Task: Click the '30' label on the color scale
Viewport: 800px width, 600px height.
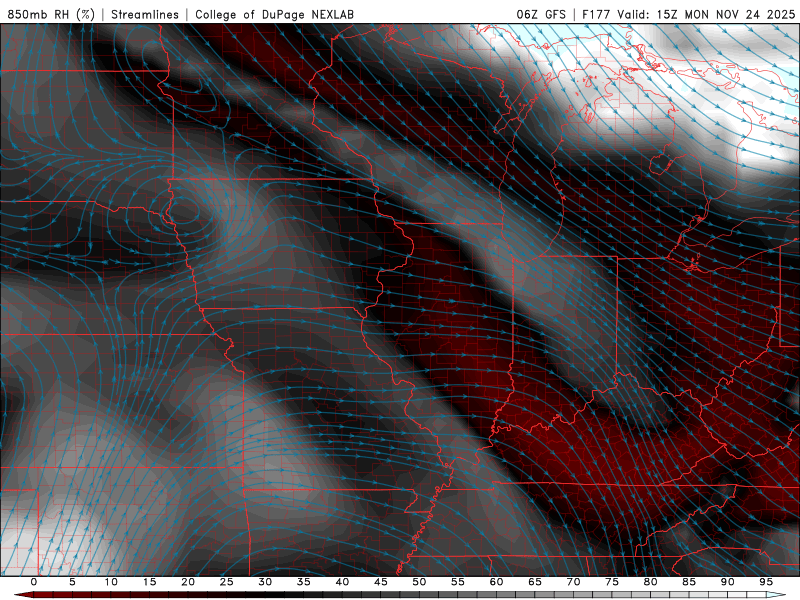Action: (x=265, y=582)
